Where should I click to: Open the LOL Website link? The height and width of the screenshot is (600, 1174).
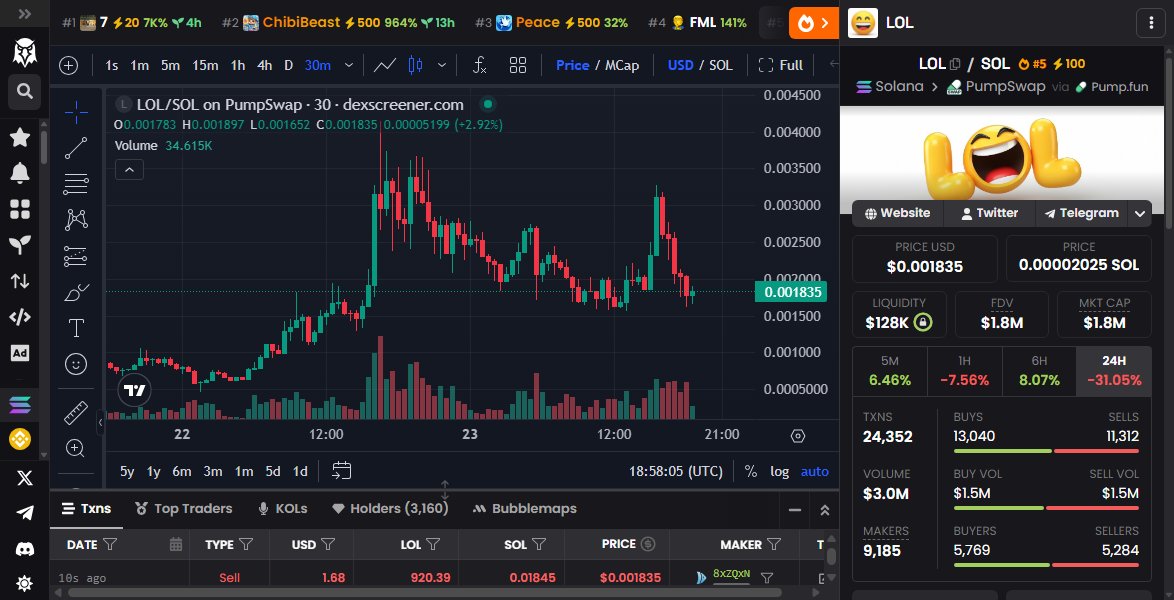897,213
